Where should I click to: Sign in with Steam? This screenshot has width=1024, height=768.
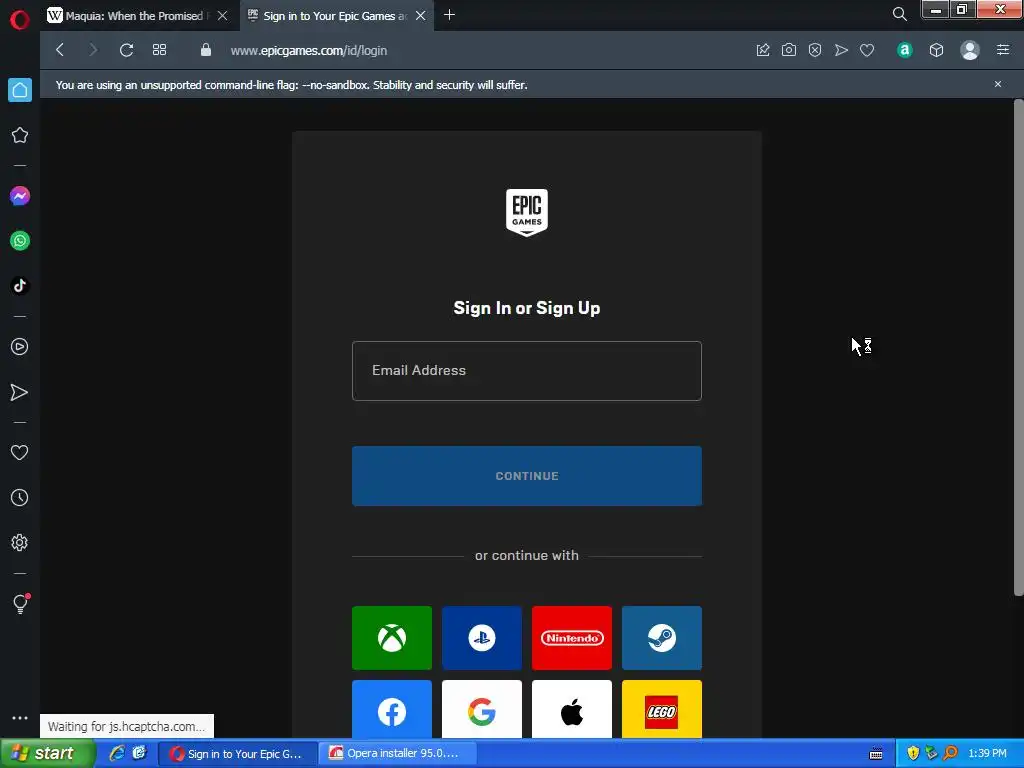(x=662, y=638)
